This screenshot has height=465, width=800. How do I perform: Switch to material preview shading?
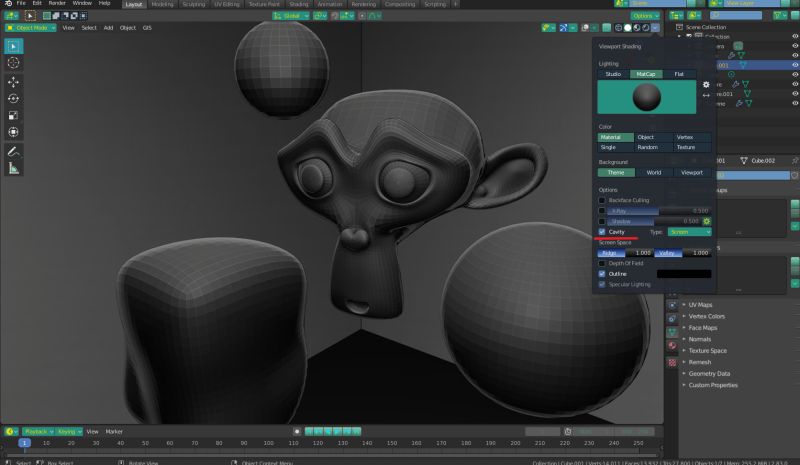(637, 28)
